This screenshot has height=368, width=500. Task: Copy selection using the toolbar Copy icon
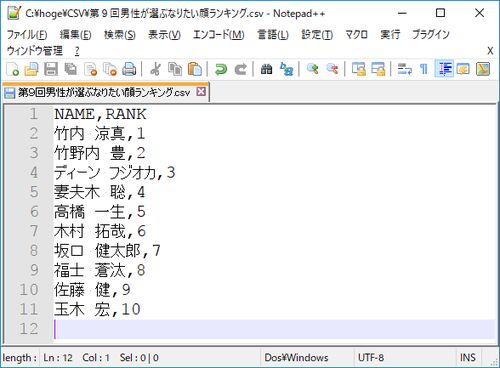(x=175, y=69)
